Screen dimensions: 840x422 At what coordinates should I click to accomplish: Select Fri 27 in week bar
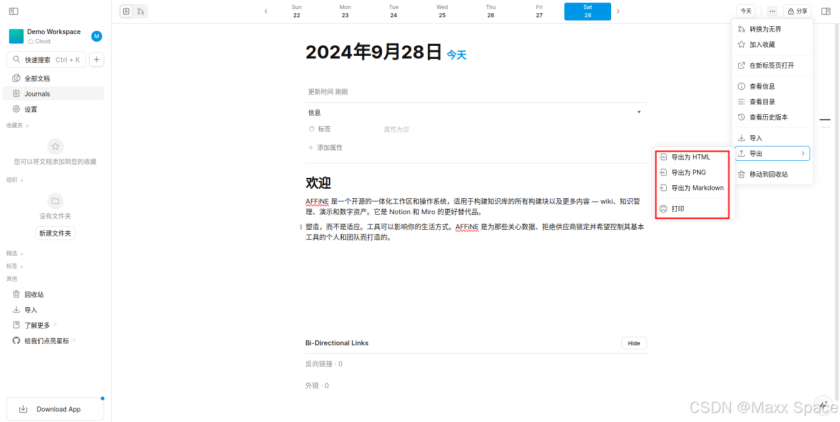tap(539, 11)
